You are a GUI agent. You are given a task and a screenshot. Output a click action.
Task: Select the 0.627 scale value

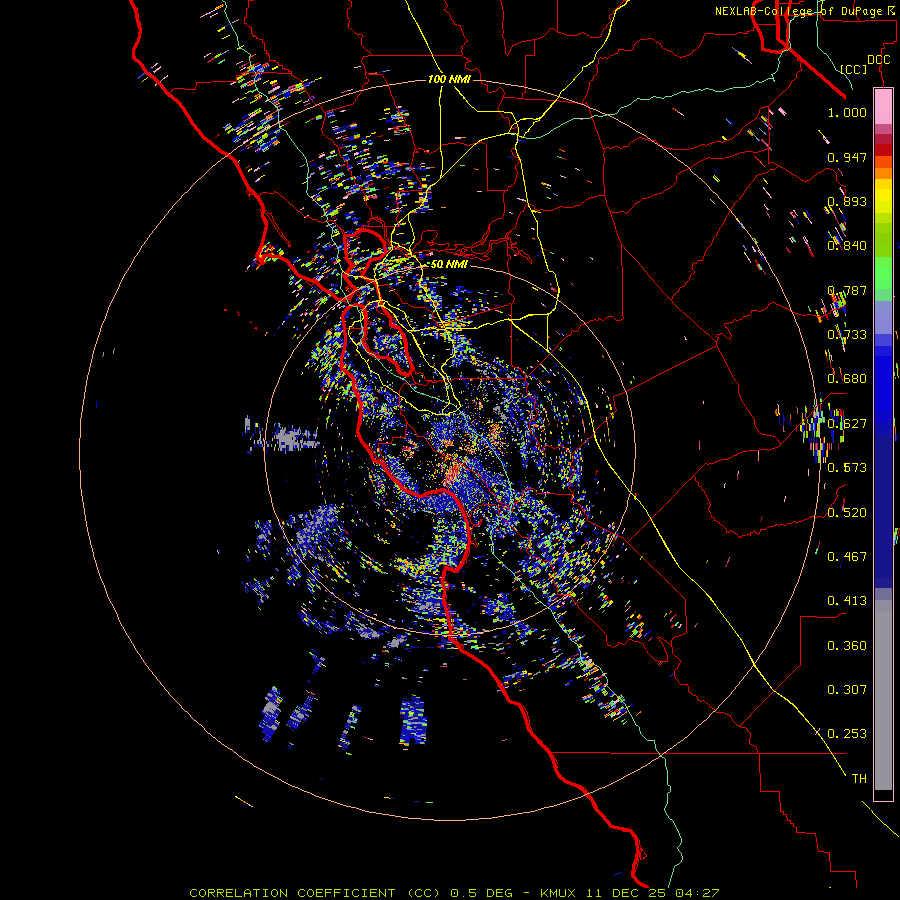[x=847, y=424]
